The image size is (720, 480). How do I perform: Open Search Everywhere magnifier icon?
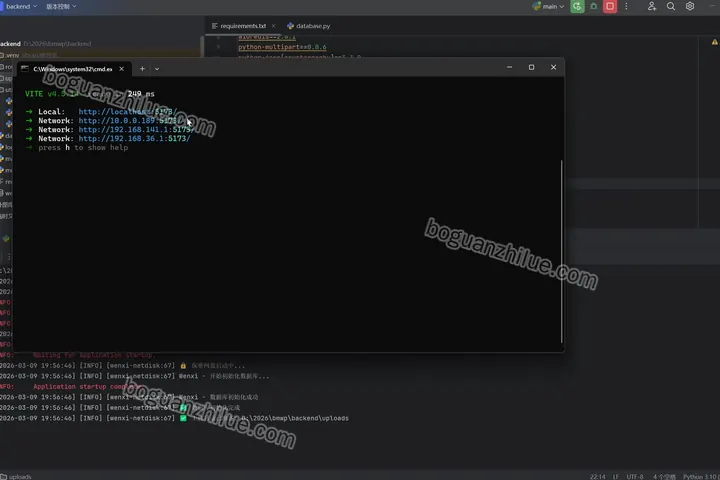point(671,6)
